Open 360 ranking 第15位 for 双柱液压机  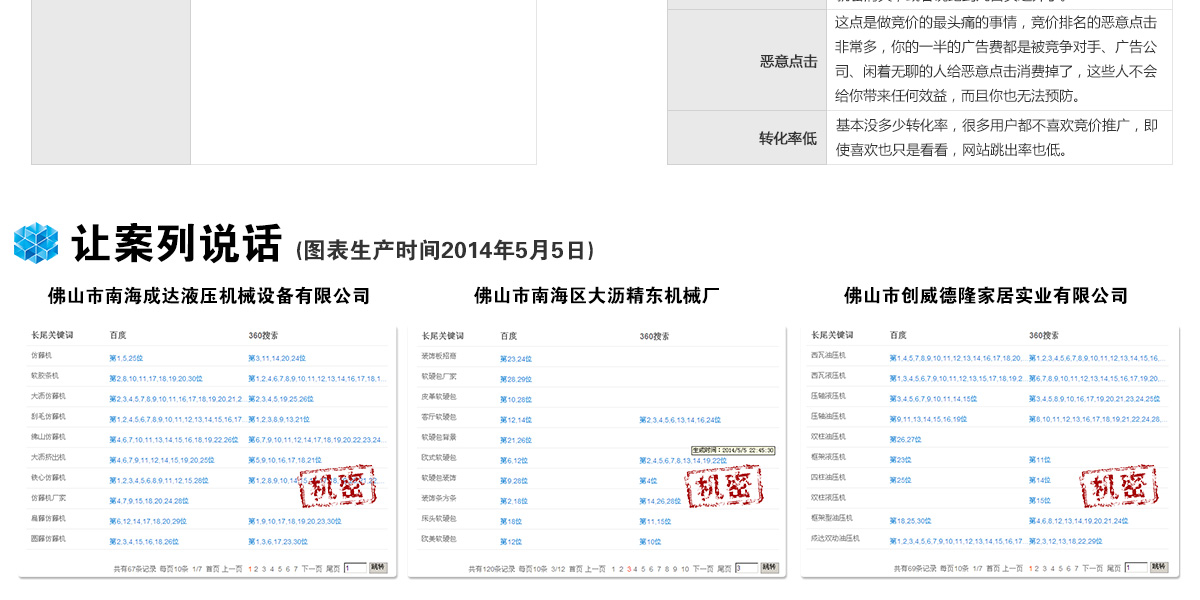coord(1040,501)
